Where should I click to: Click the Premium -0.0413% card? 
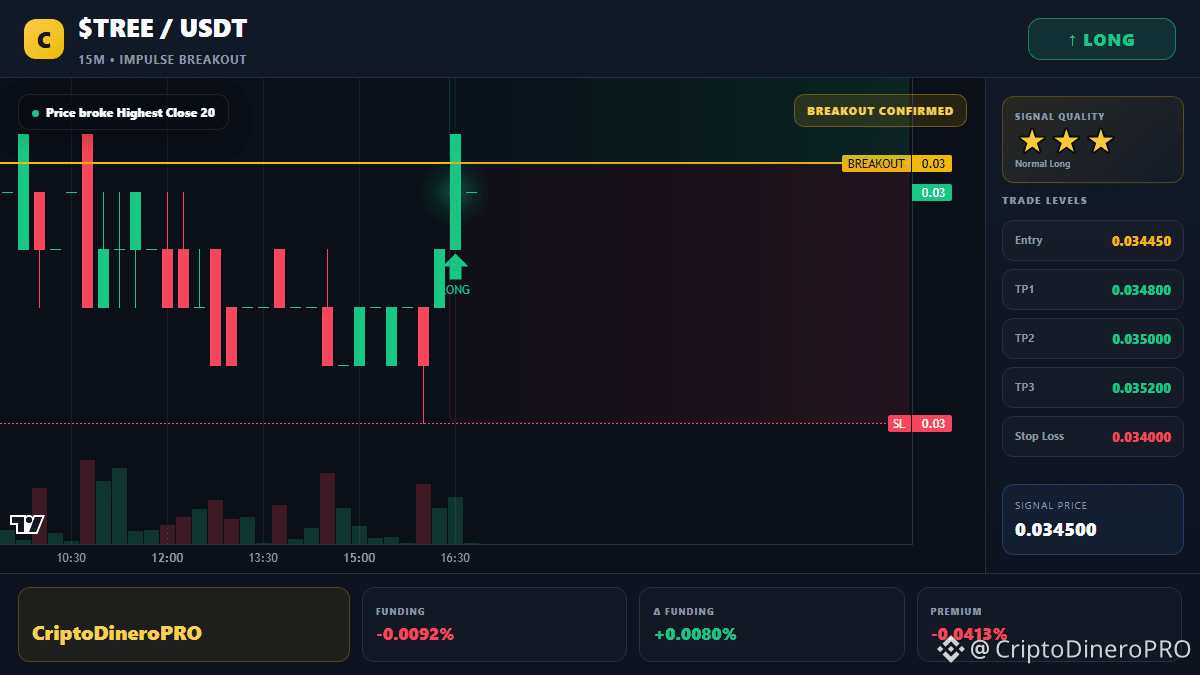(x=1049, y=624)
